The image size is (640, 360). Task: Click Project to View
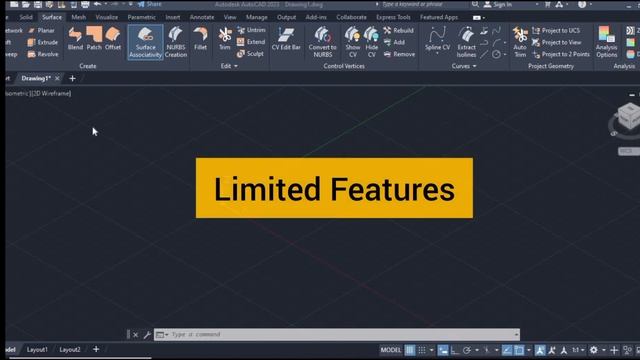click(x=557, y=42)
